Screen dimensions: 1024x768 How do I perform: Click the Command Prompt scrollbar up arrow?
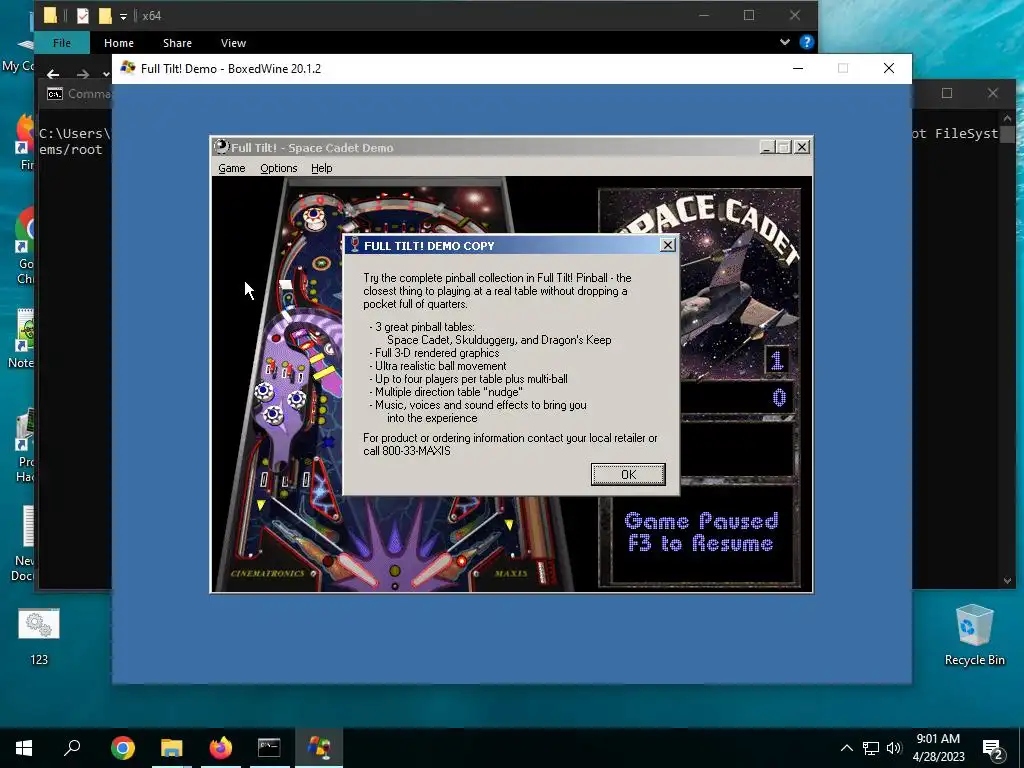(1007, 118)
